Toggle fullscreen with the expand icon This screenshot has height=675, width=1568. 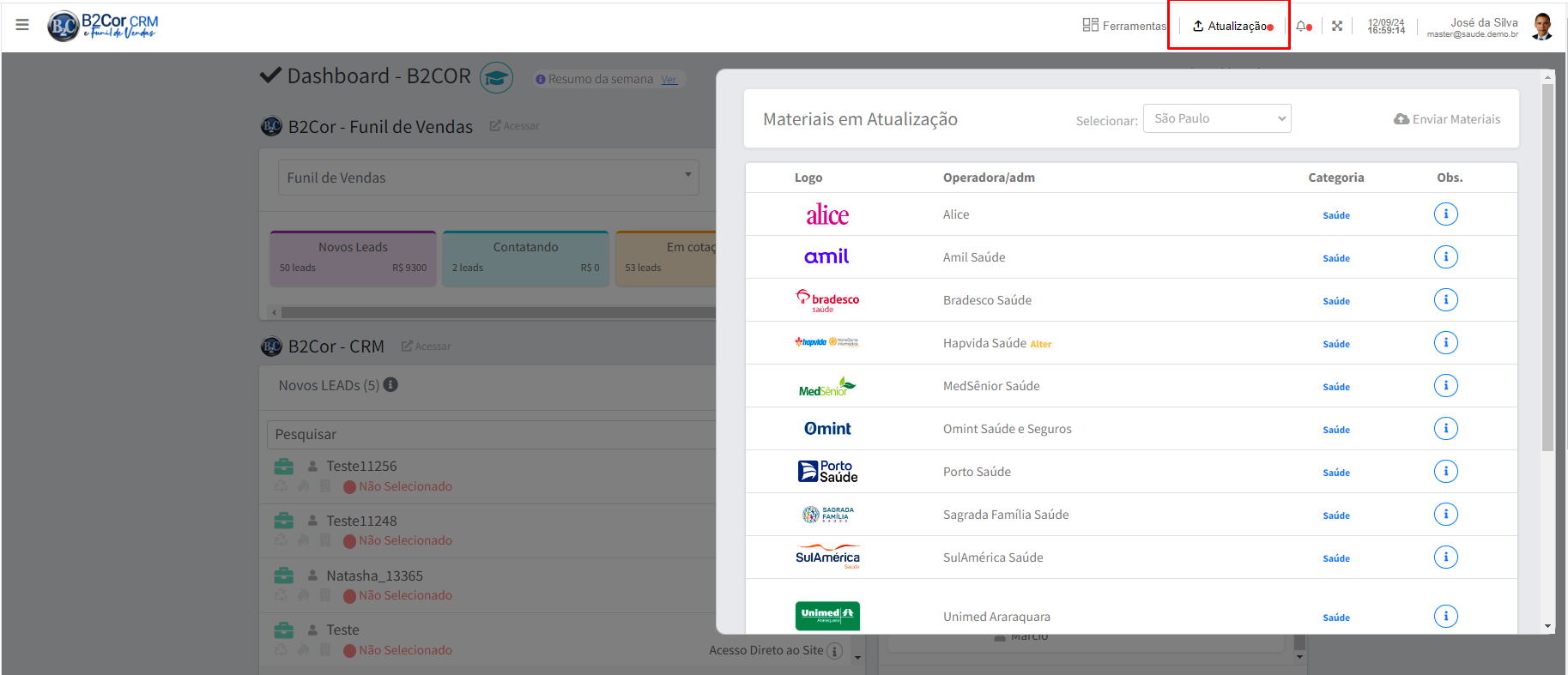1336,26
